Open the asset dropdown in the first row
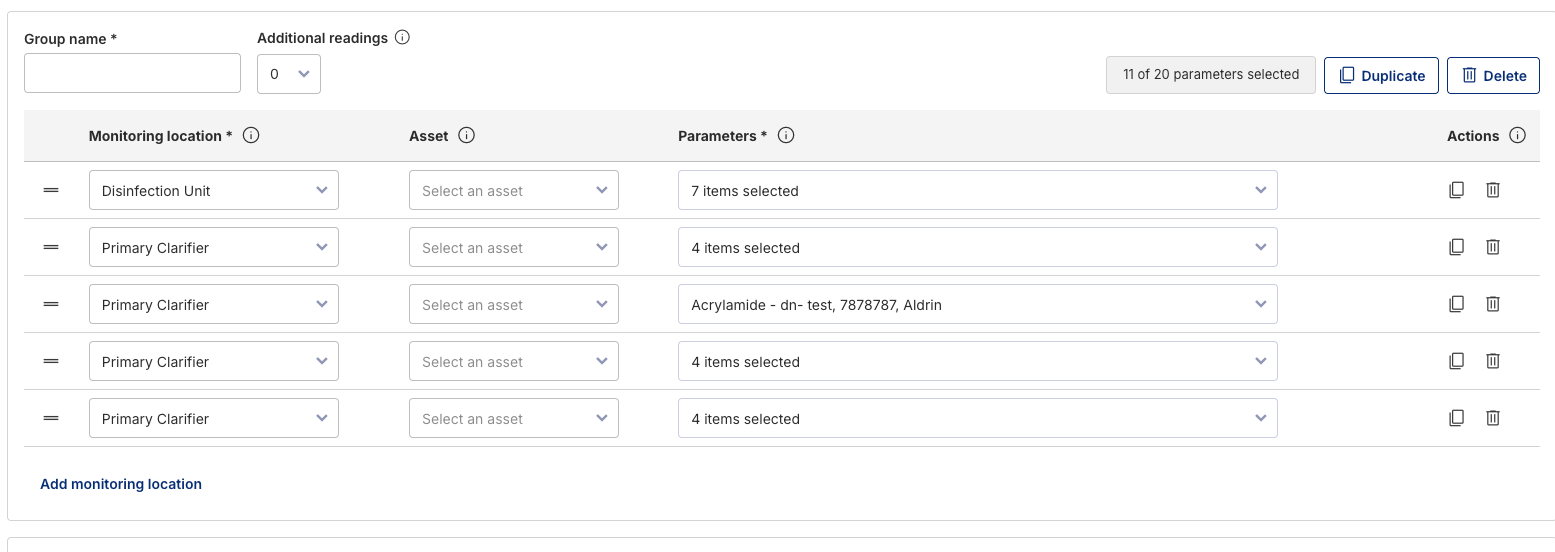This screenshot has width=1555, height=552. point(513,190)
